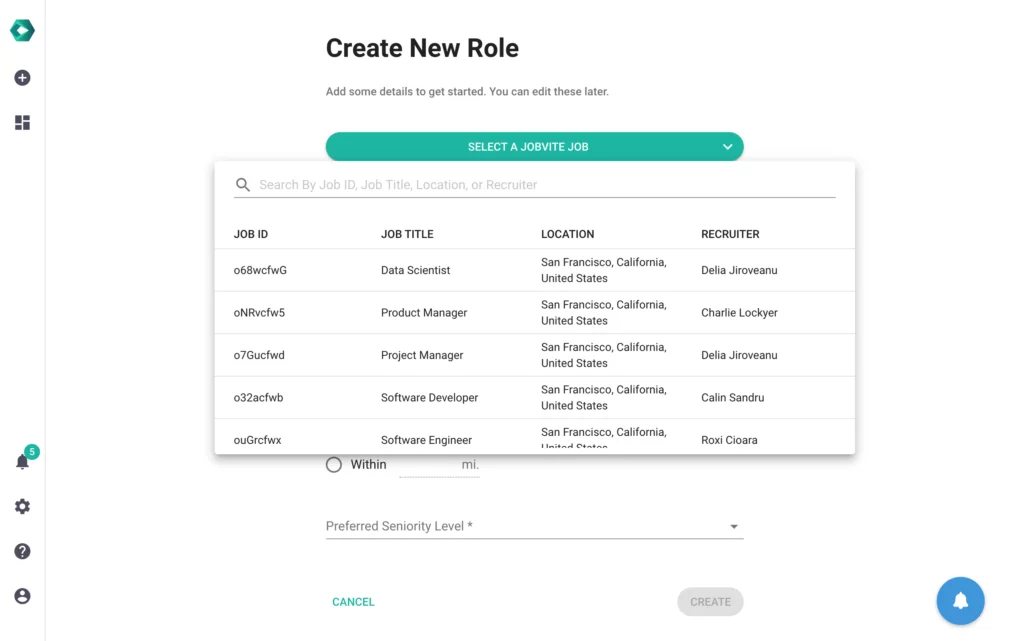
Task: Click the company logo at top of sidebar
Action: point(22,30)
